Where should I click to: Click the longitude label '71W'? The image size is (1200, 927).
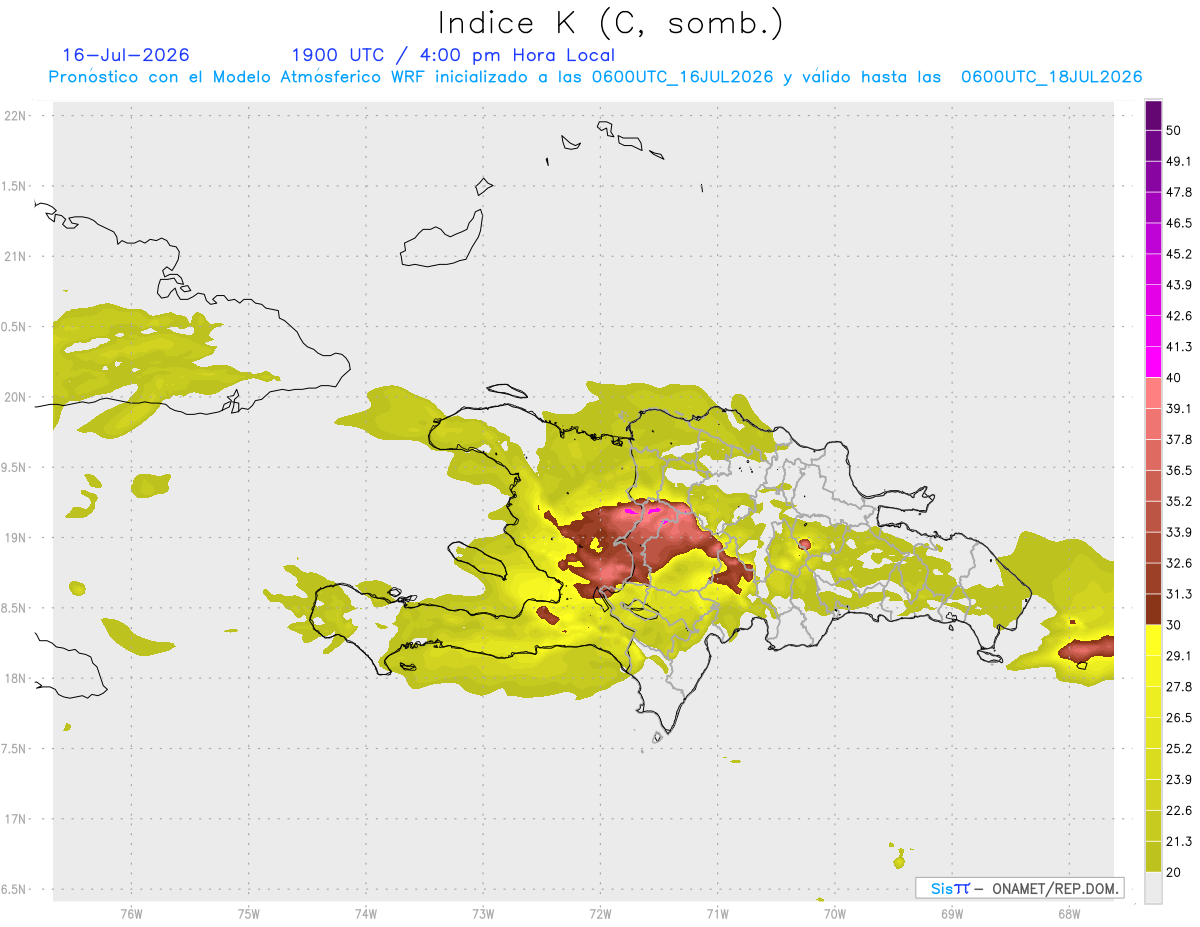(717, 913)
